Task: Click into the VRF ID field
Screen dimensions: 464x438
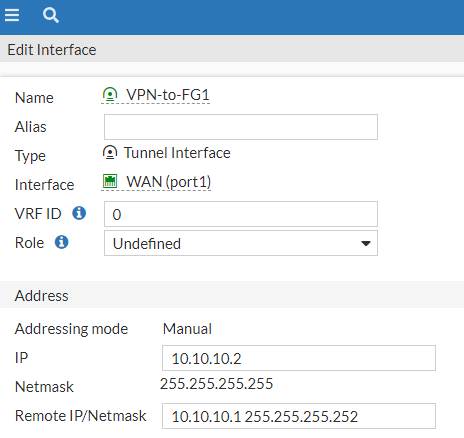Action: click(x=241, y=214)
